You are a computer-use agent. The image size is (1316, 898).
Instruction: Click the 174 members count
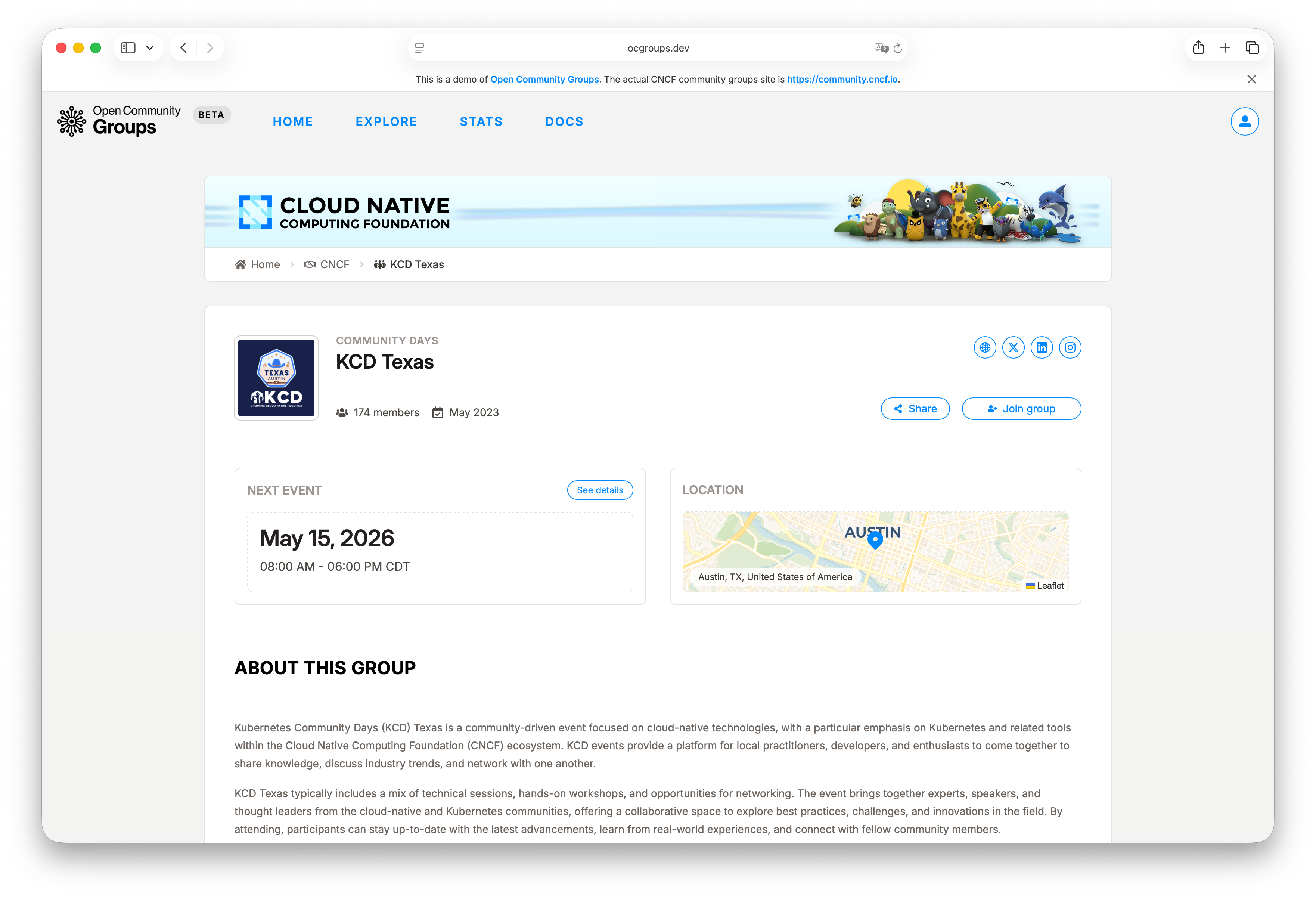[x=378, y=412]
